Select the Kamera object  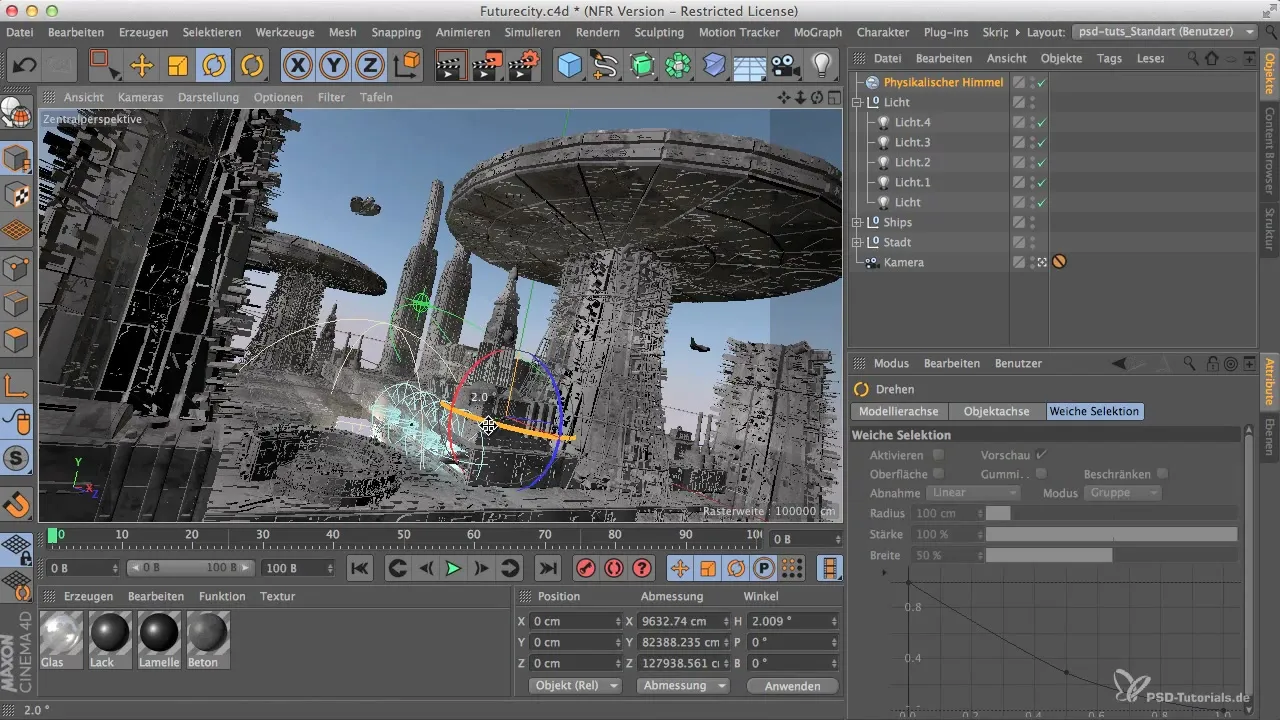pyautogui.click(x=903, y=262)
